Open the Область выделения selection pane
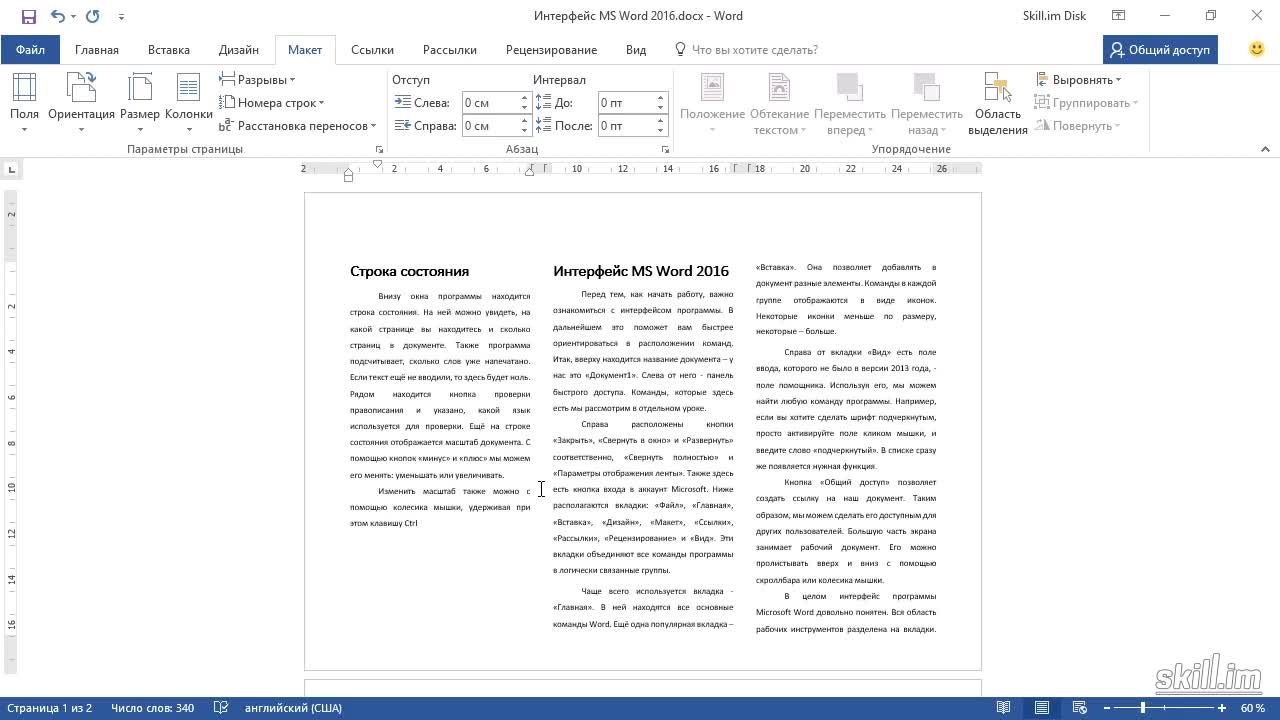Screen dimensions: 1280x720 point(997,104)
